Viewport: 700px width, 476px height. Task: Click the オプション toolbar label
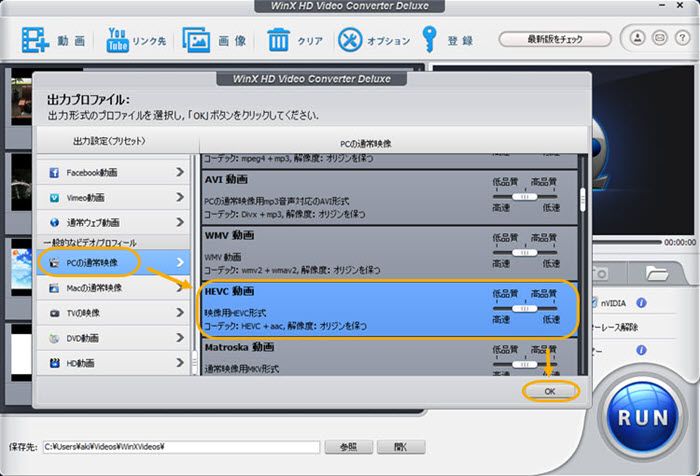(389, 41)
